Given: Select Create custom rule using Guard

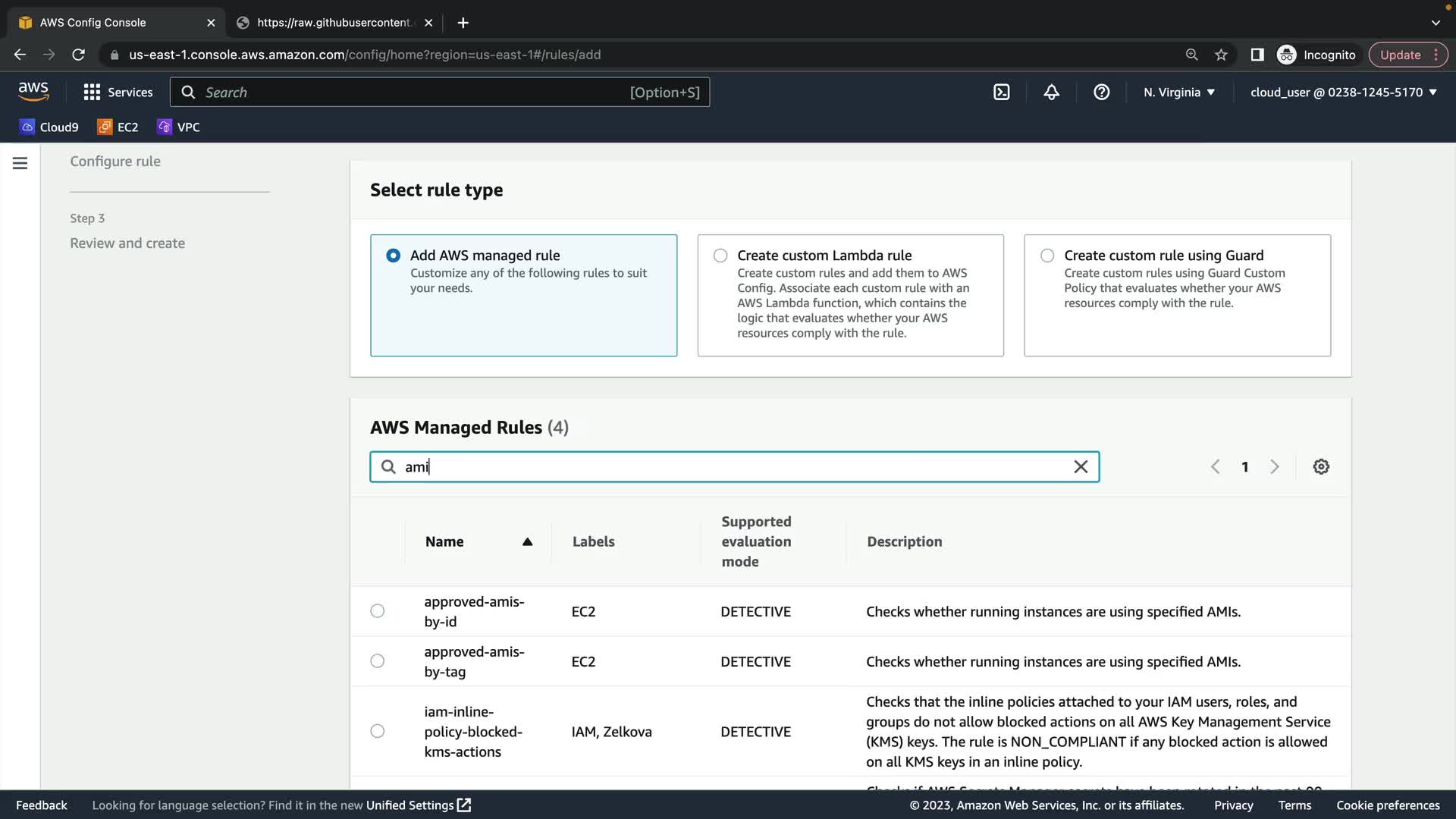Looking at the screenshot, I should (x=1047, y=256).
